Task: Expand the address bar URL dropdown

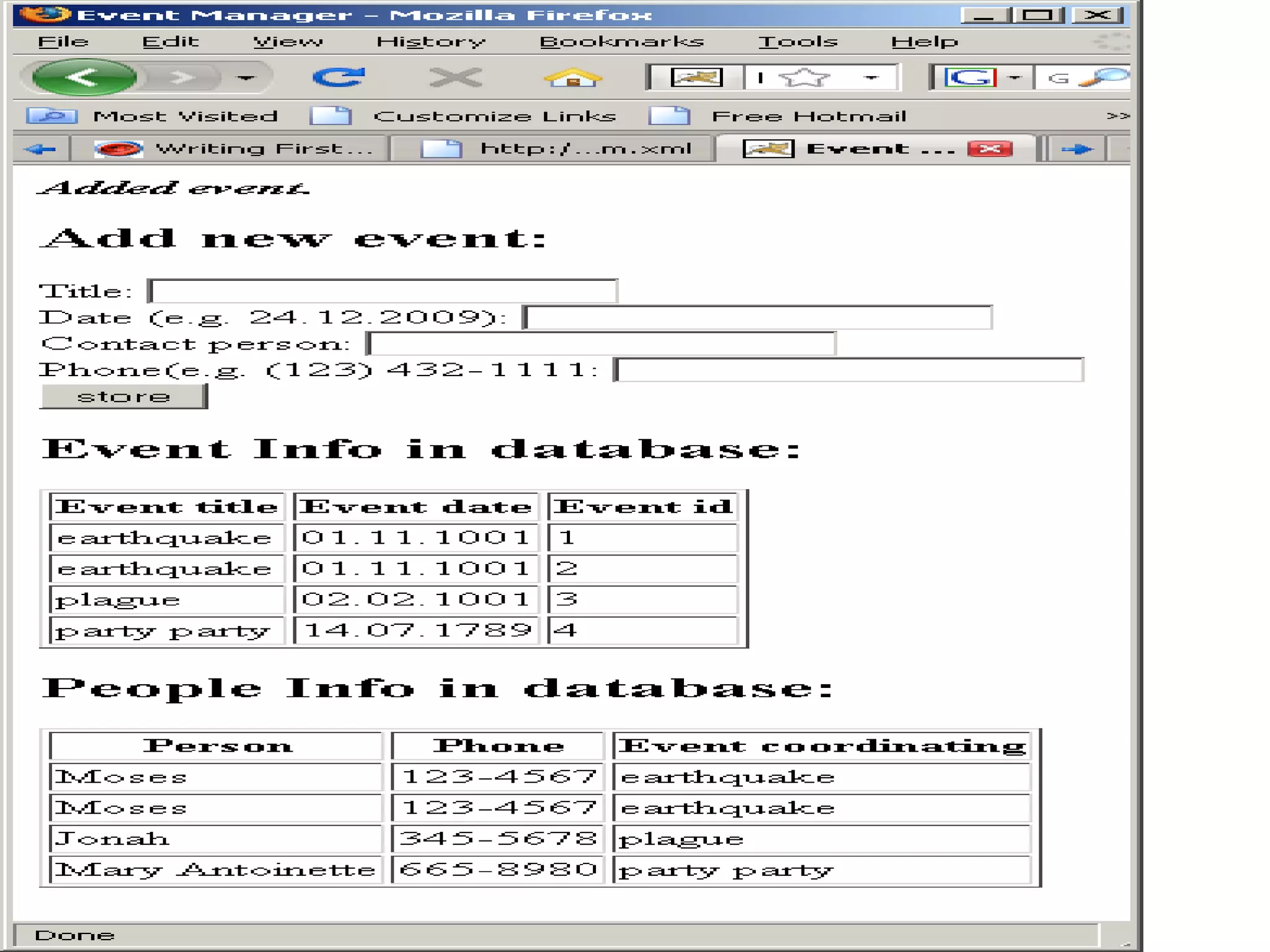Action: pyautogui.click(x=871, y=78)
